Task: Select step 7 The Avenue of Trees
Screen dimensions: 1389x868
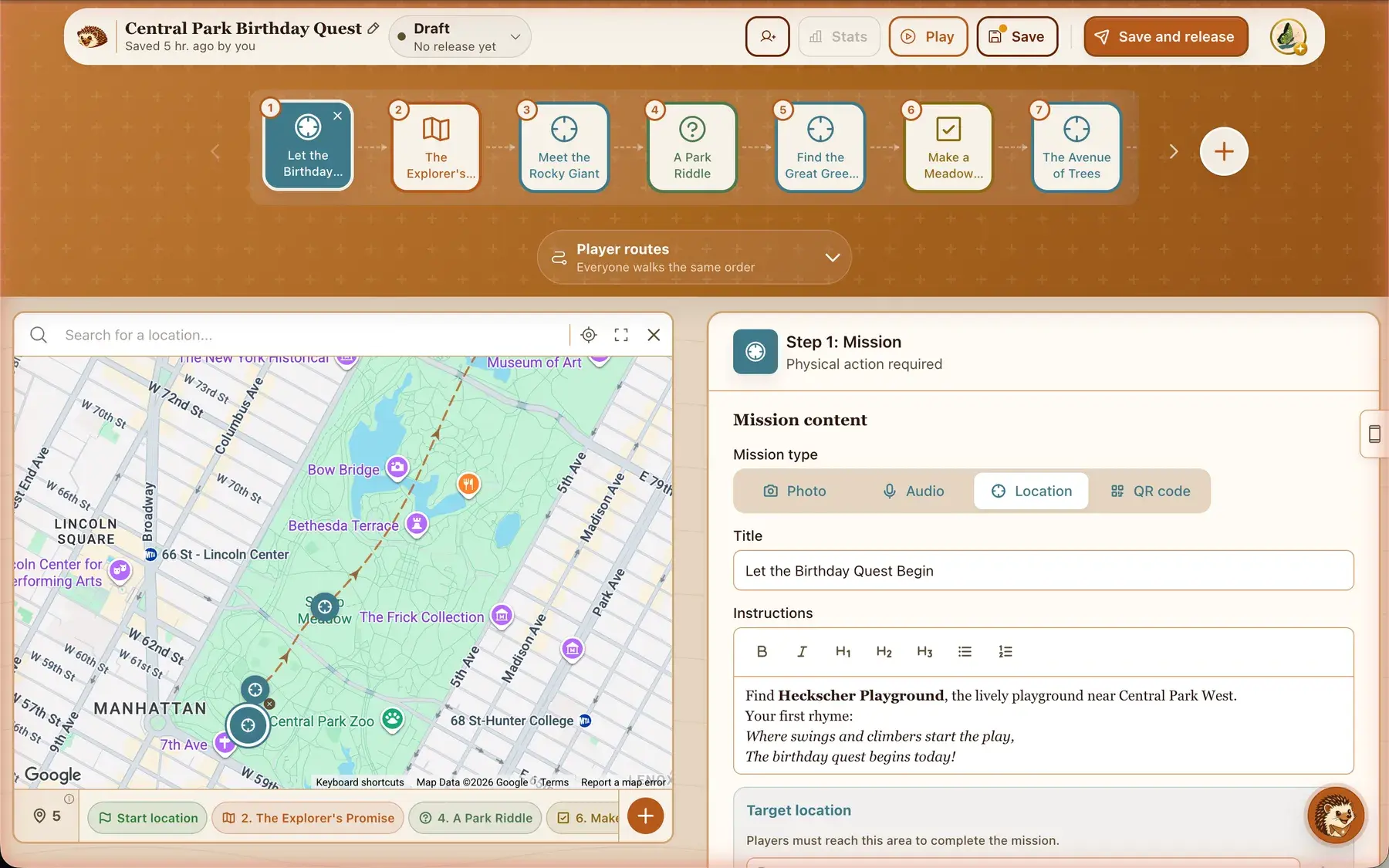Action: click(1076, 147)
